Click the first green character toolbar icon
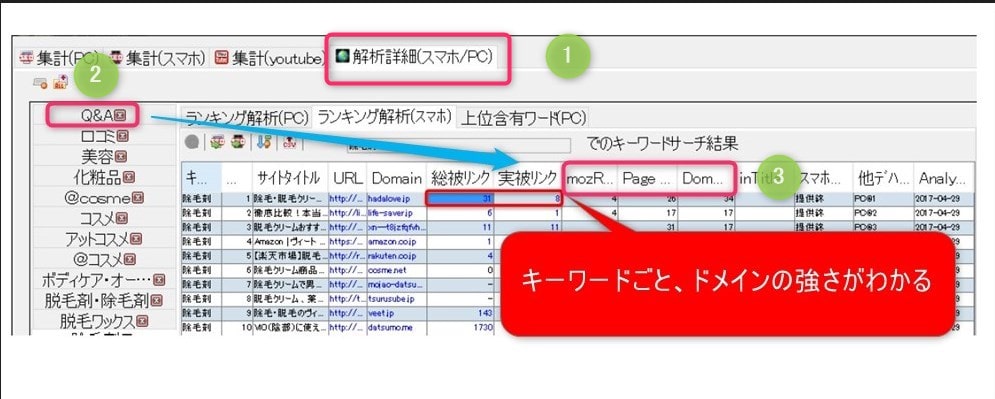This screenshot has width=995, height=399. 218,143
